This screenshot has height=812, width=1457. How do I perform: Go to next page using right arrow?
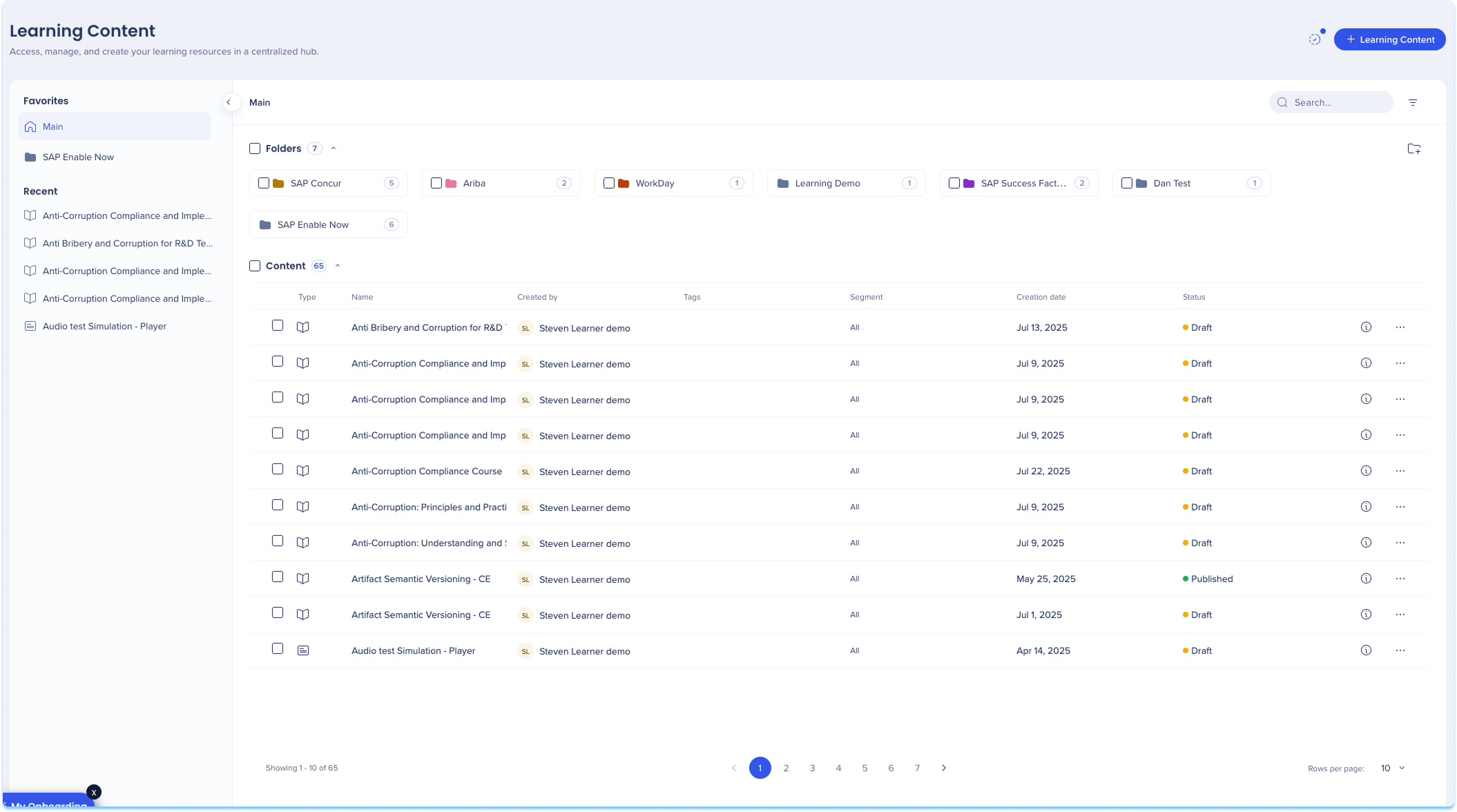(943, 768)
